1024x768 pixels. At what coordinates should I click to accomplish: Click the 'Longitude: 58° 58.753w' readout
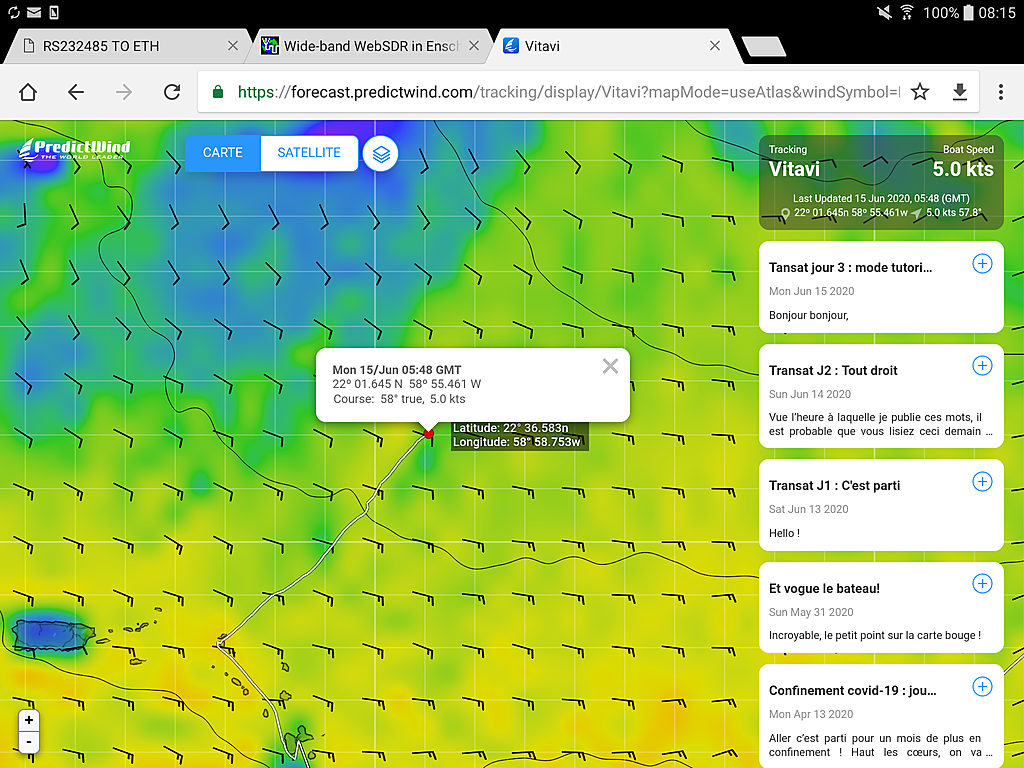point(517,442)
